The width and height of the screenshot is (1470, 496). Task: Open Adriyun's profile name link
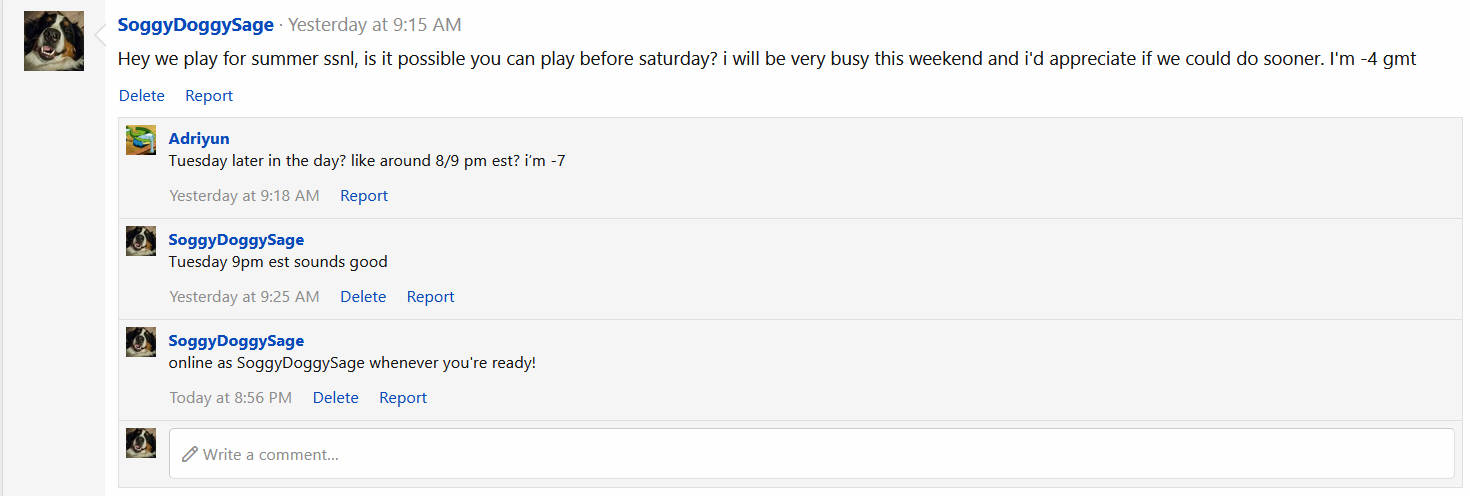click(199, 139)
